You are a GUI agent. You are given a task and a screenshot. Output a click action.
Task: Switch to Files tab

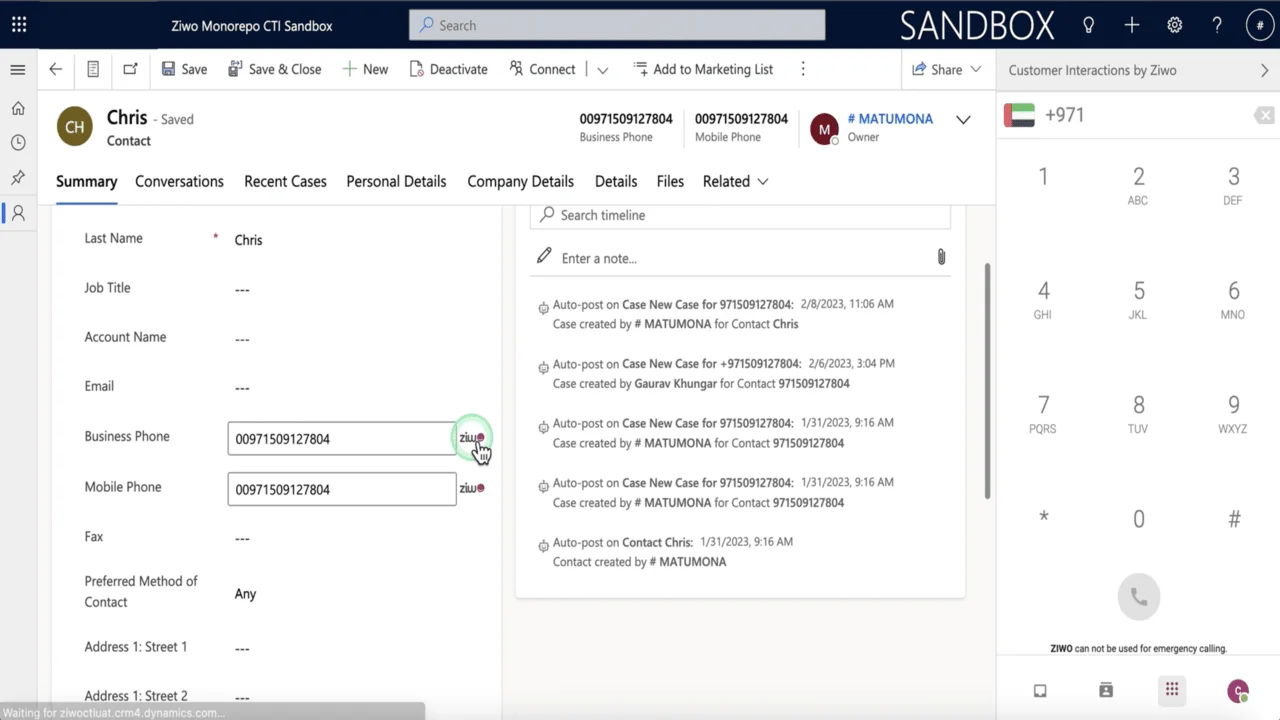point(670,181)
